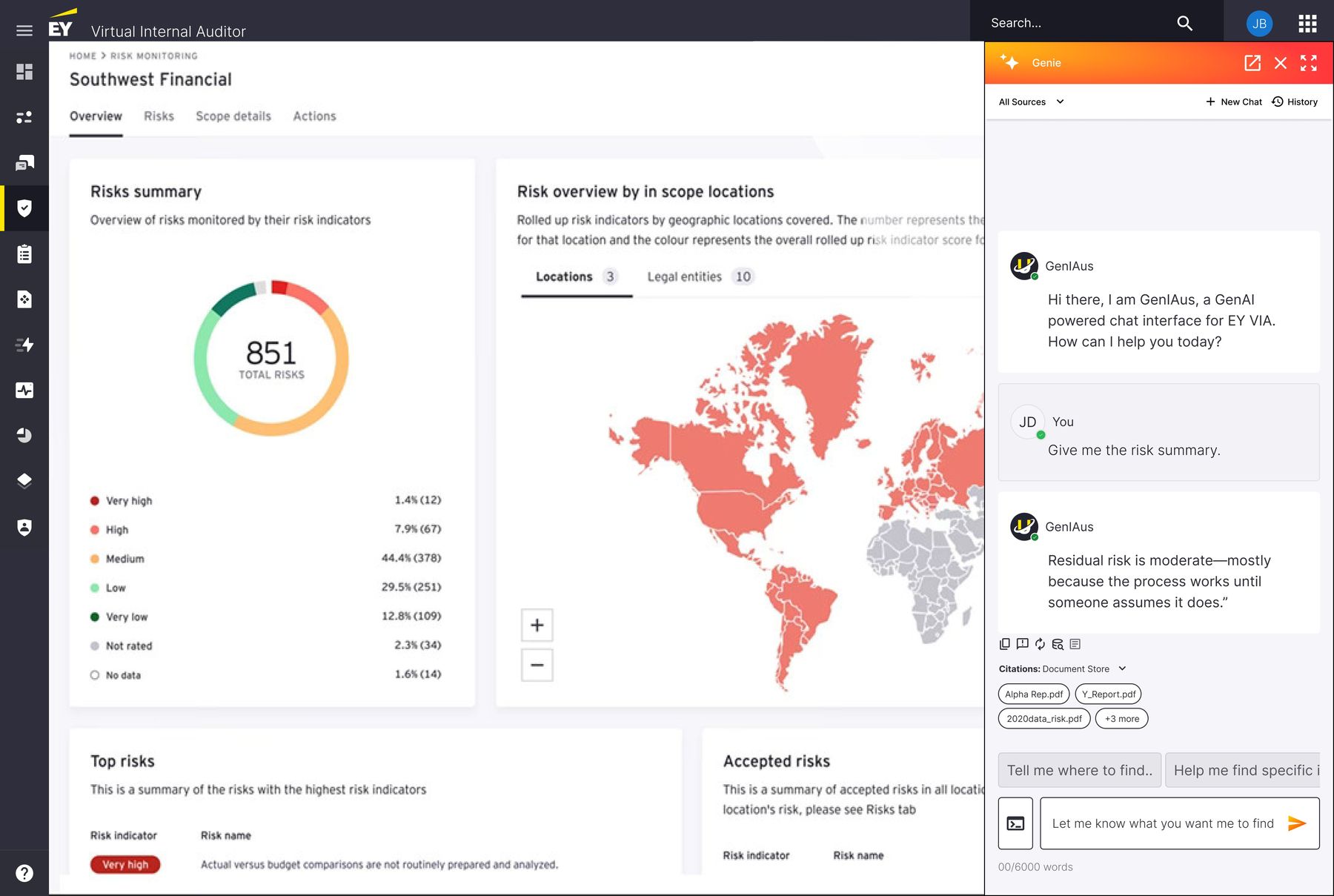This screenshot has height=896, width=1334.
Task: Open the pie chart icon in sidebar
Action: 24,435
